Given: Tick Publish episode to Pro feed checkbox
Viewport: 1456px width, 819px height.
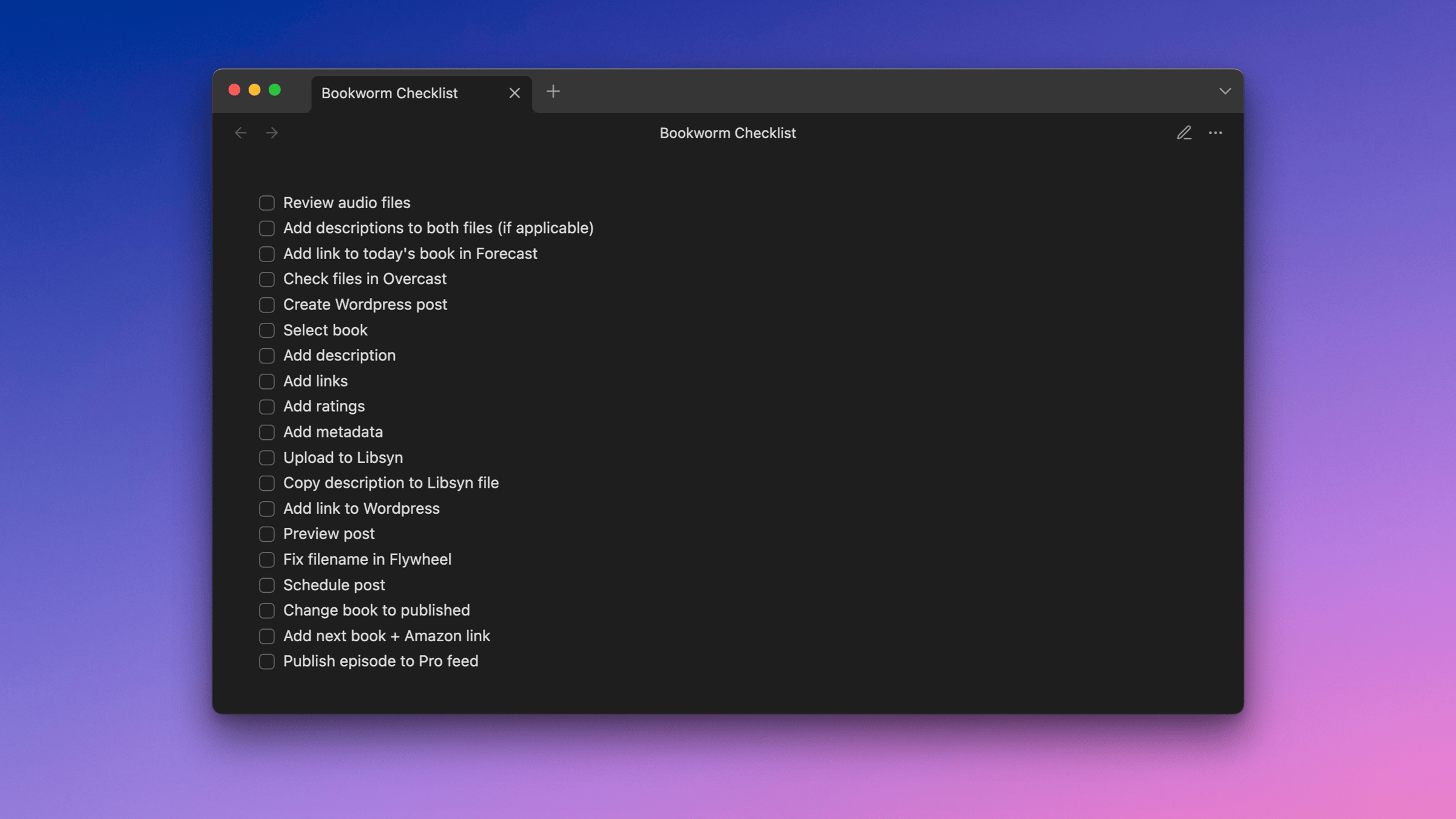Looking at the screenshot, I should 266,661.
